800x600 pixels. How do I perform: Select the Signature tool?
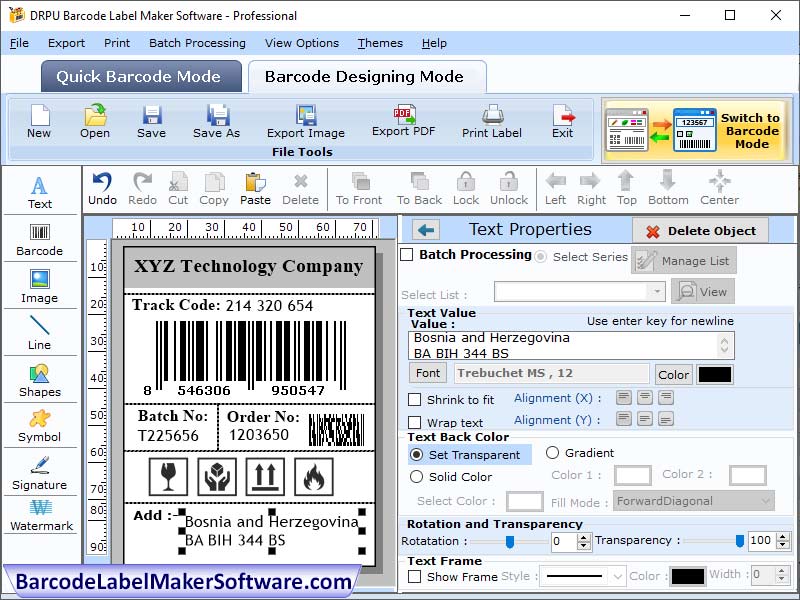pyautogui.click(x=40, y=473)
